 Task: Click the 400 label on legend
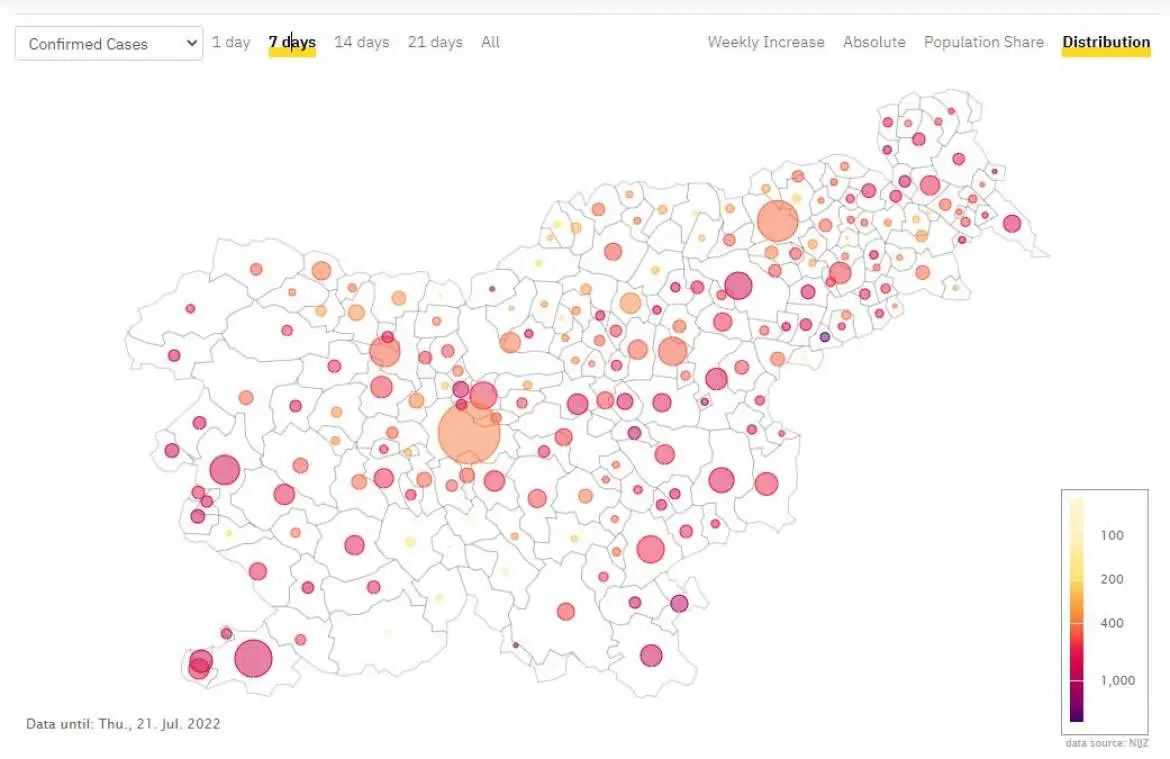(x=1111, y=623)
